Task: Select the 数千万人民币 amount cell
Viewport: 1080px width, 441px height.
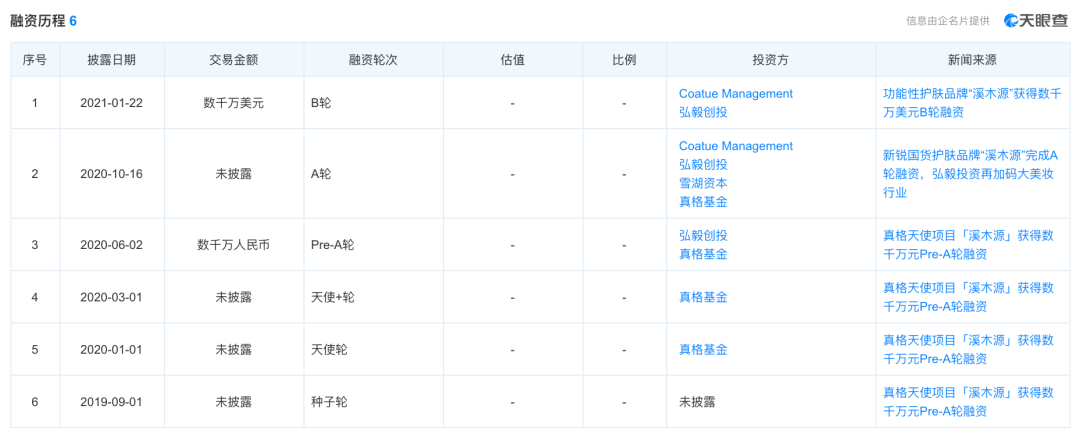Action: tap(233, 245)
